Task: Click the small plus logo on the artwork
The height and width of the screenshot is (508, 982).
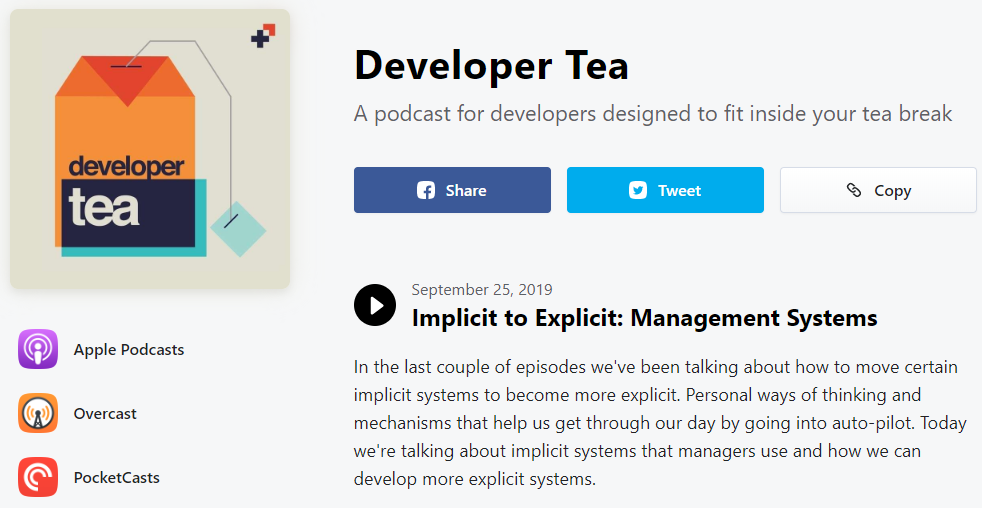Action: [x=263, y=36]
